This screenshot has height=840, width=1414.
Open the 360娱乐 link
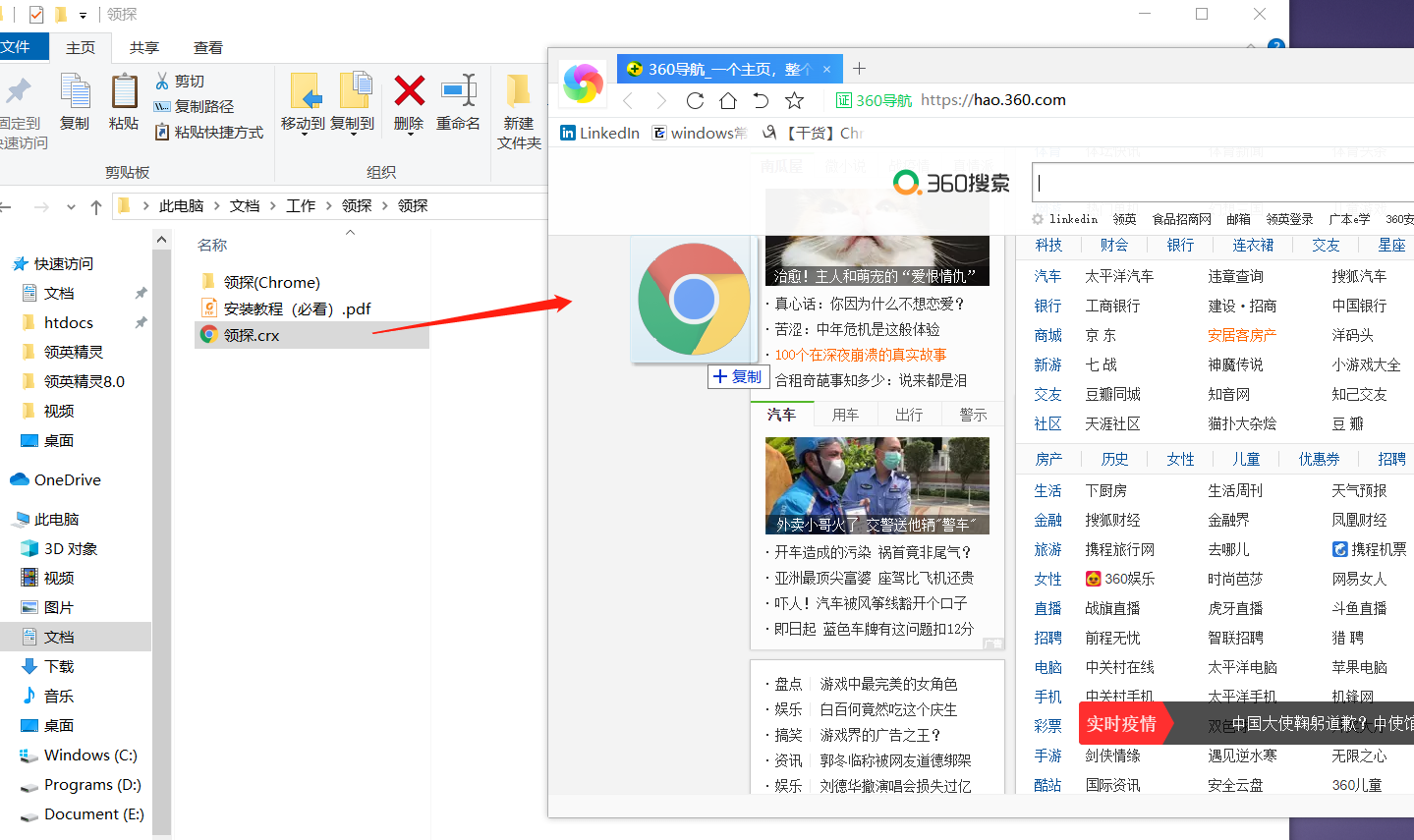pos(1120,579)
